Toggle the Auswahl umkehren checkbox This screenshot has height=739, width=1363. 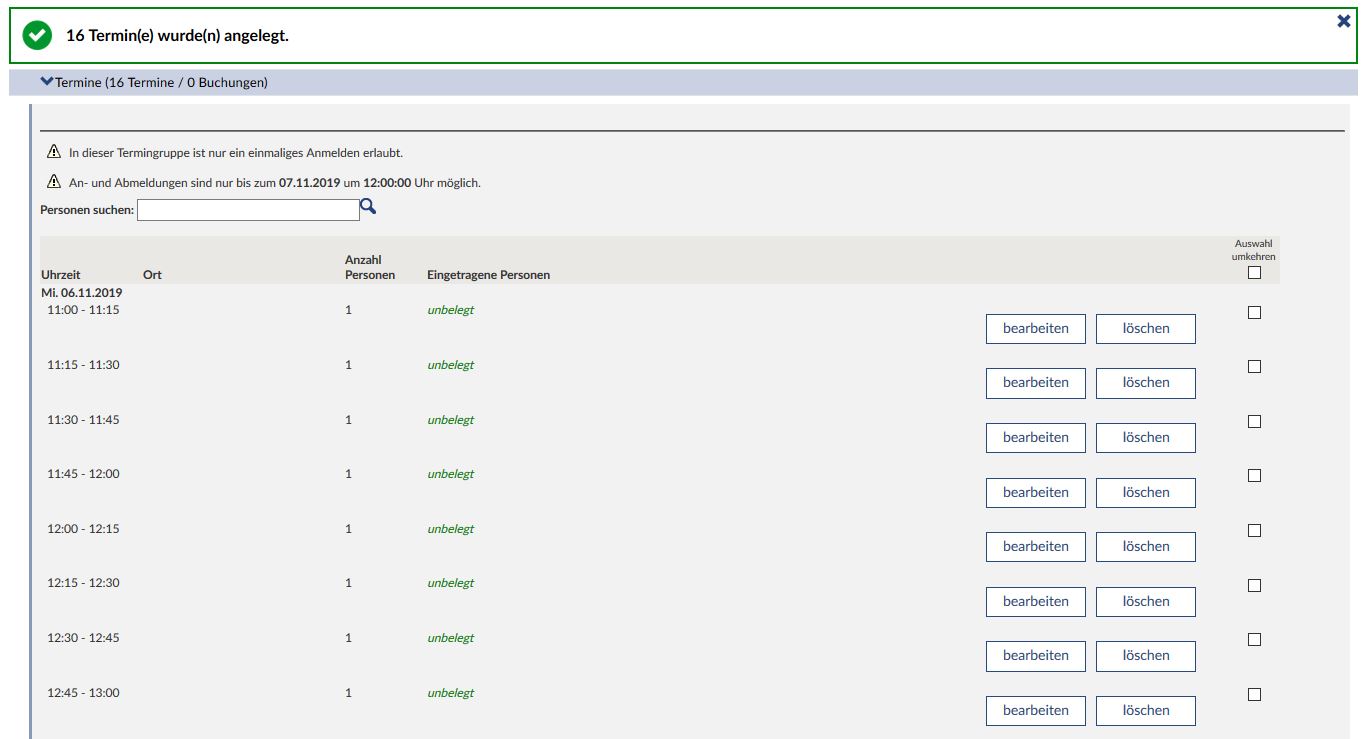(x=1254, y=272)
